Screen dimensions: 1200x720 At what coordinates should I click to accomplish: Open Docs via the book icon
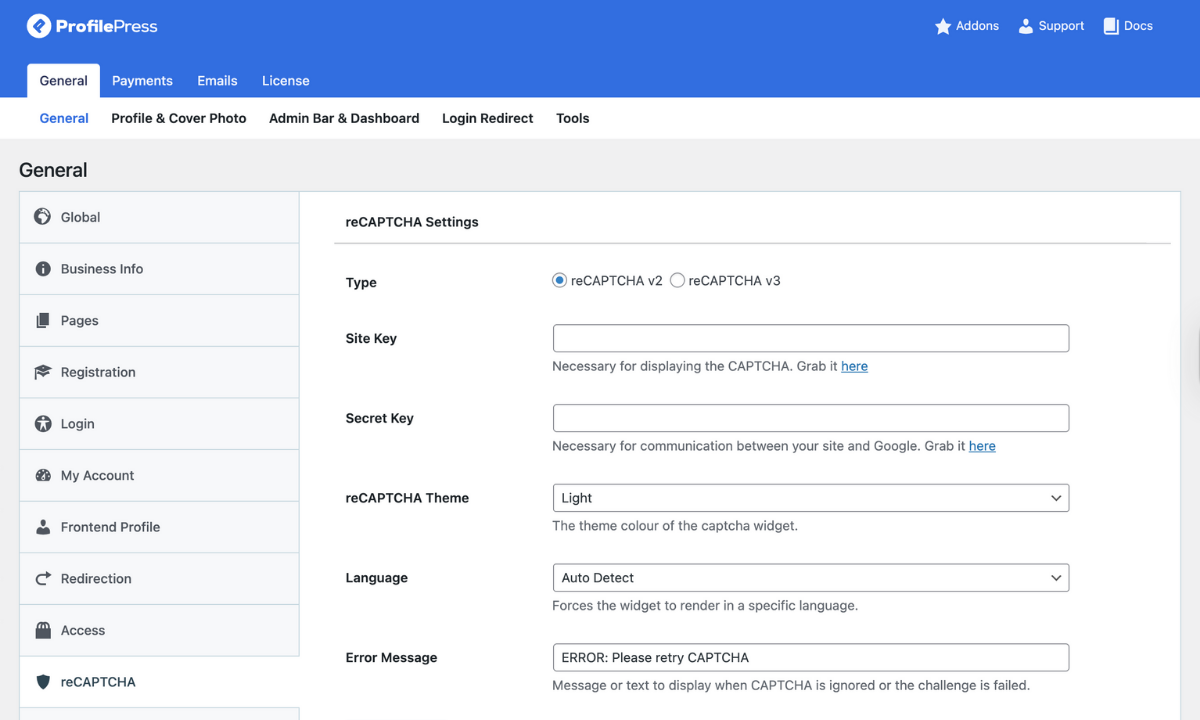click(1111, 27)
